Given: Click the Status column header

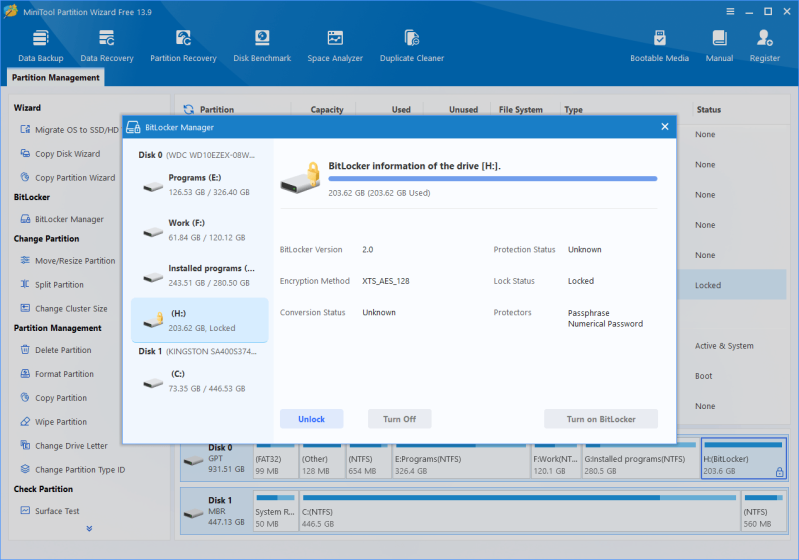Looking at the screenshot, I should pos(709,110).
